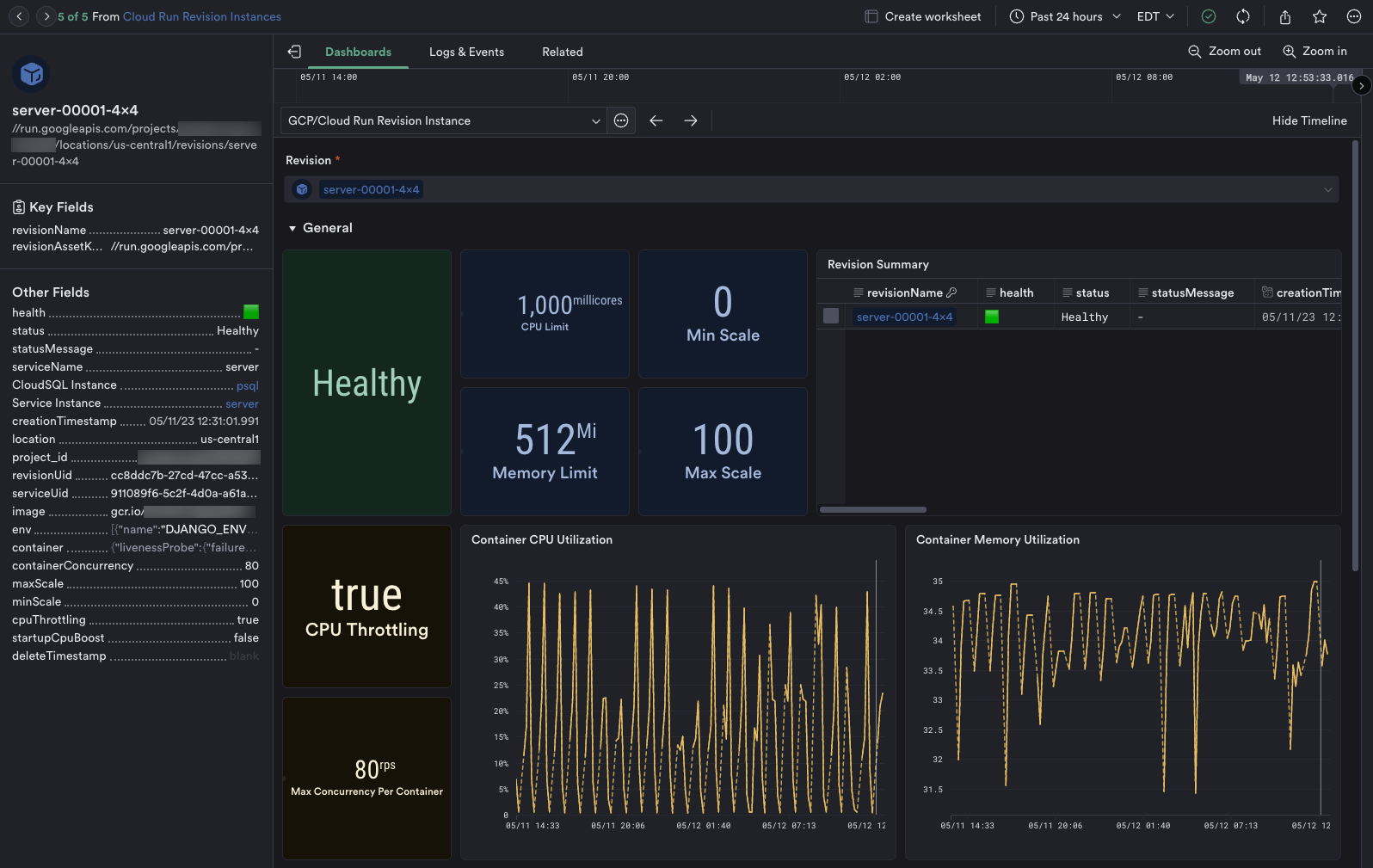
Task: Click server-00001-4x4 chip in Revision filter
Action: [x=371, y=189]
